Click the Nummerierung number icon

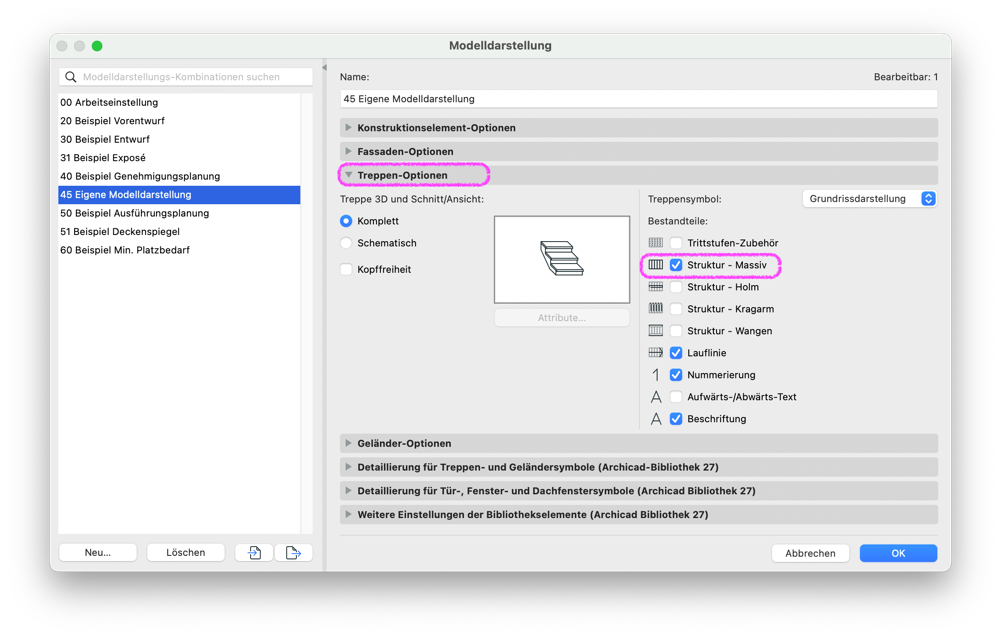click(656, 375)
